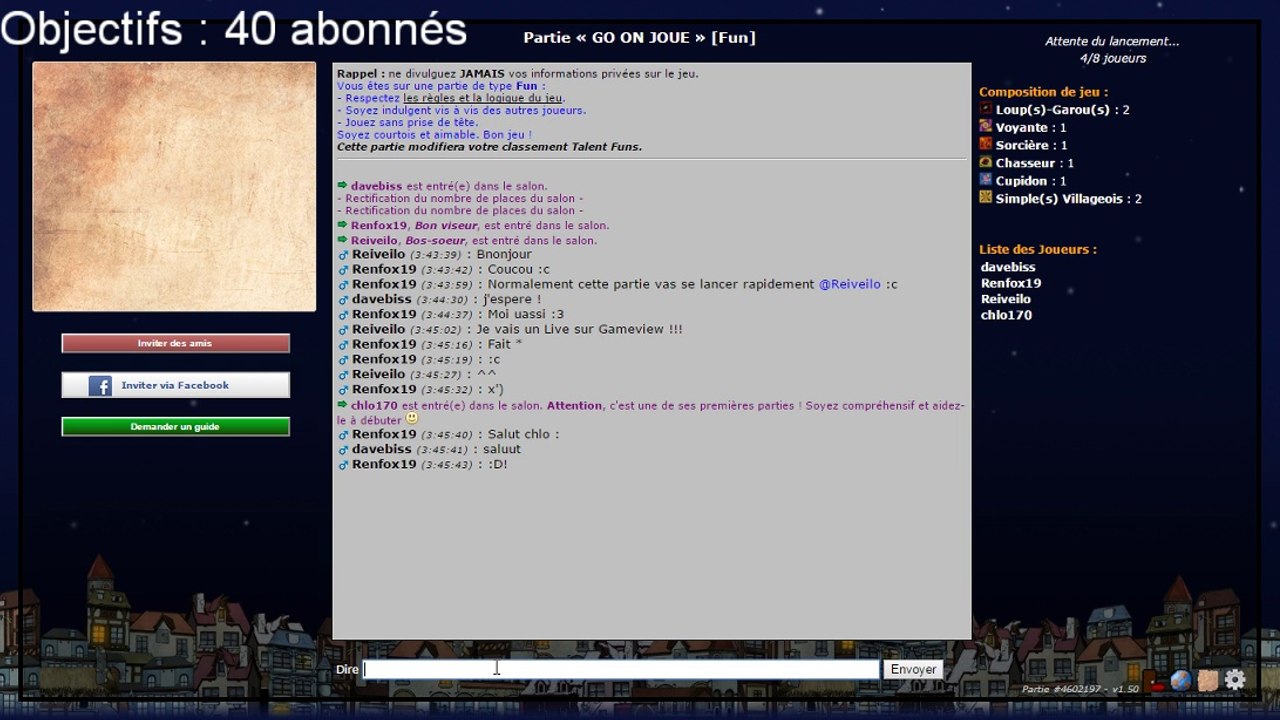Click the 'Inviter des amis' button
This screenshot has height=720, width=1280.
pyautogui.click(x=175, y=343)
